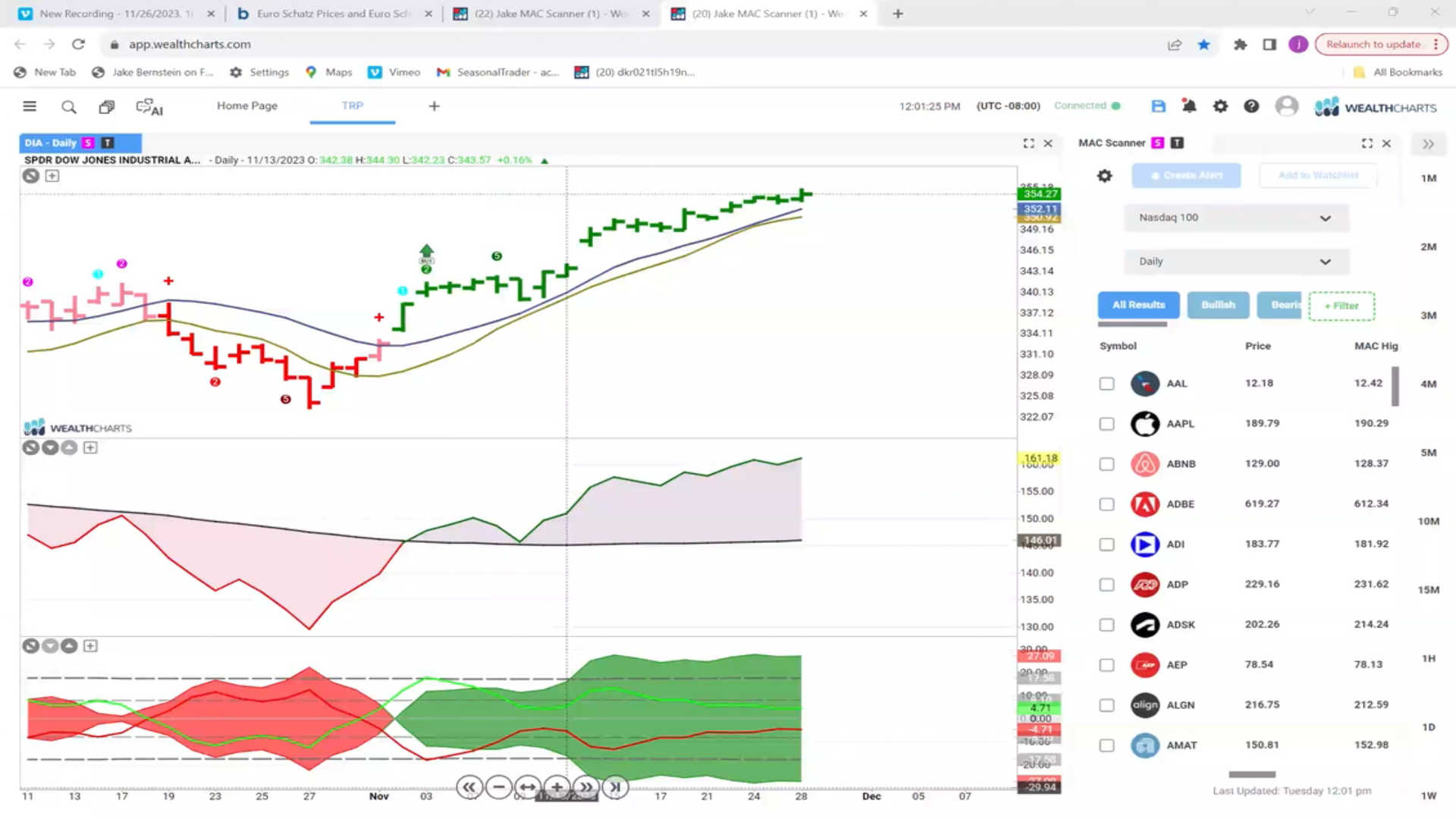Open the user profile avatar

point(1286,106)
